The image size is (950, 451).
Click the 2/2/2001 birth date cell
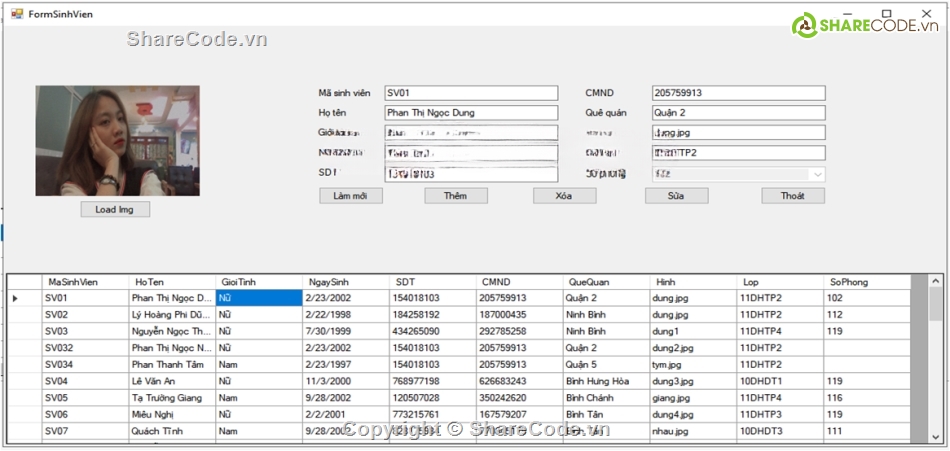point(345,415)
